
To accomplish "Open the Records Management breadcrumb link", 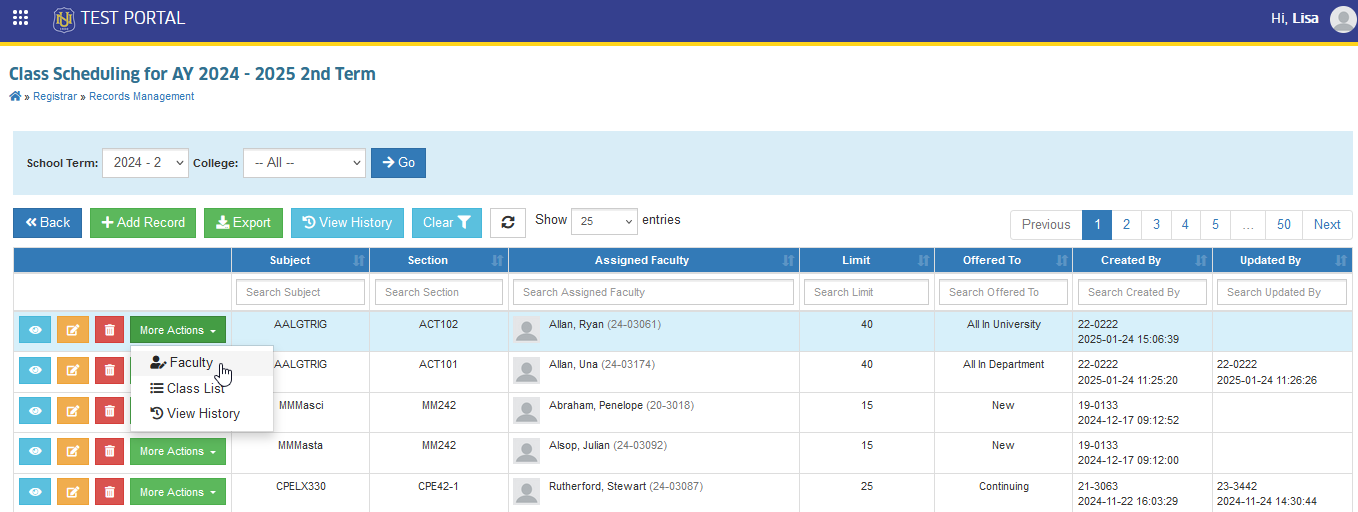I will pyautogui.click(x=141, y=97).
